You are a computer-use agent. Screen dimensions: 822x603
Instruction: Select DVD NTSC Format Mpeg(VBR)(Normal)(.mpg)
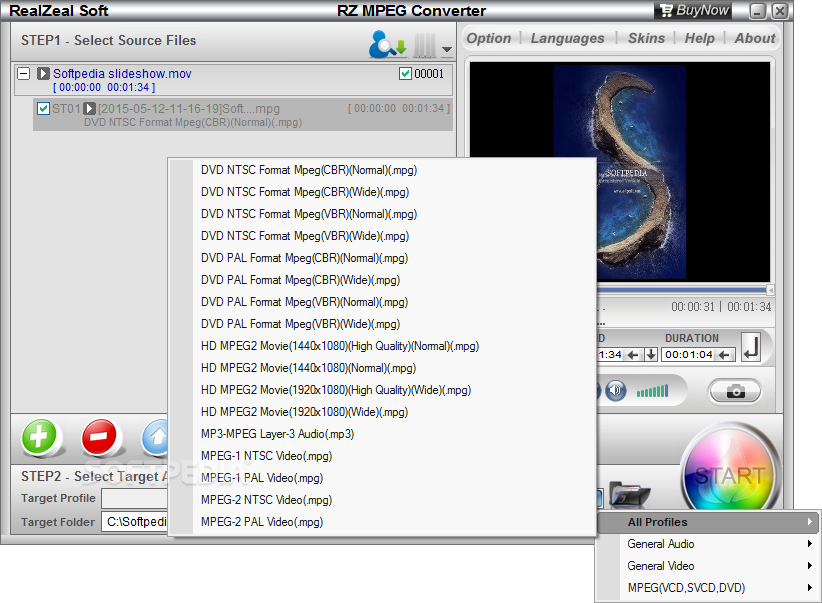tap(383, 214)
